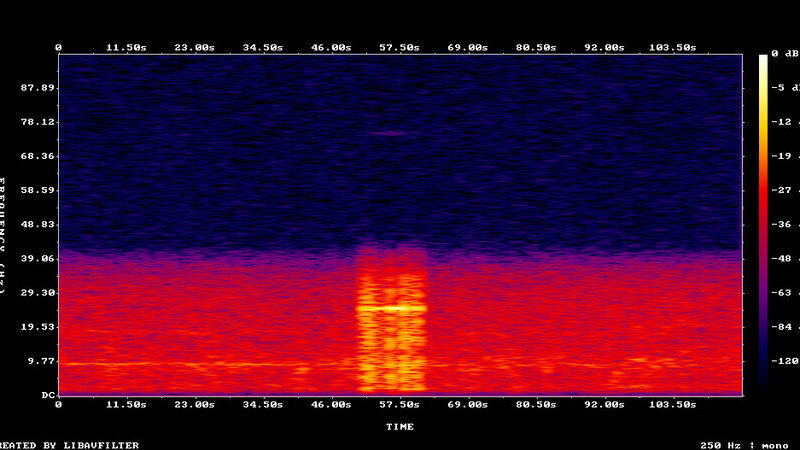The image size is (800, 450).
Task: Click the faint purple mark near 78 Hz
Action: click(390, 133)
